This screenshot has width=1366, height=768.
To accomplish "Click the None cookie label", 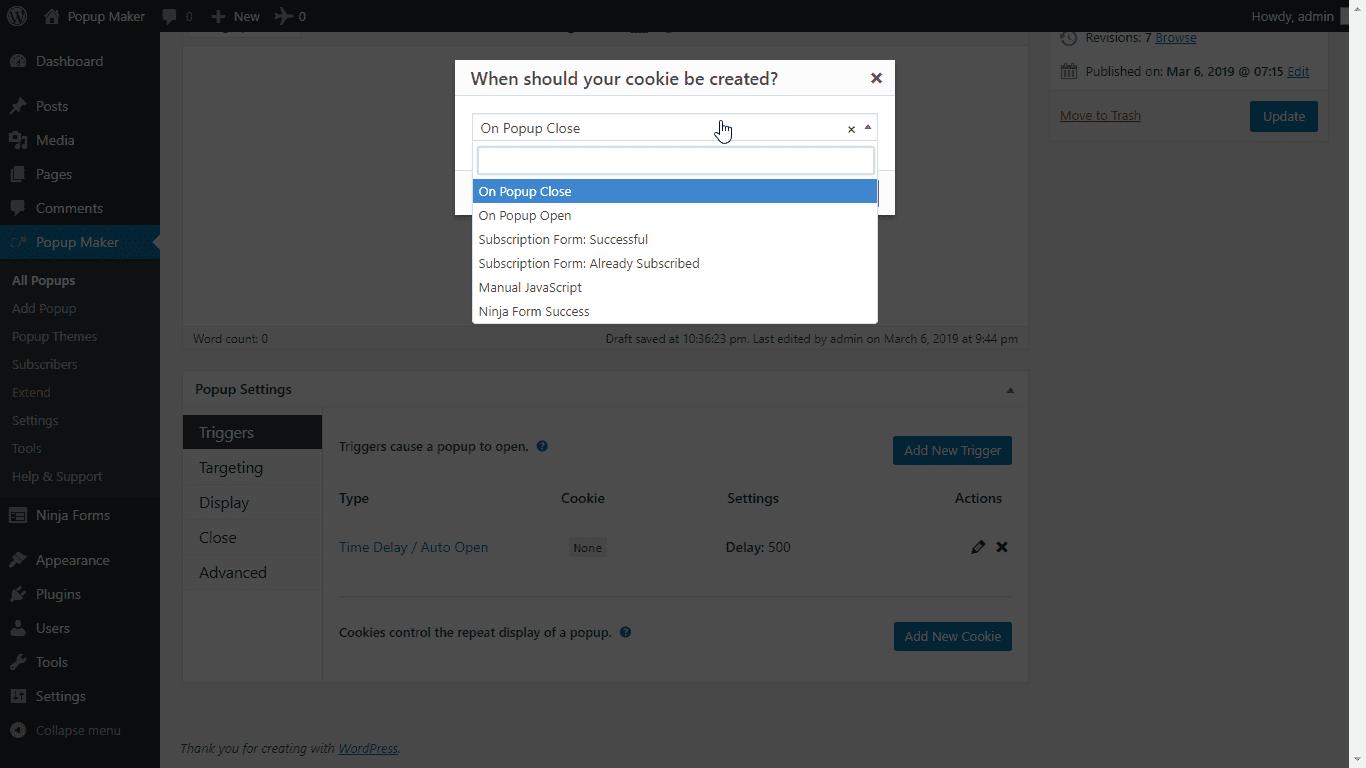I will click(x=588, y=548).
